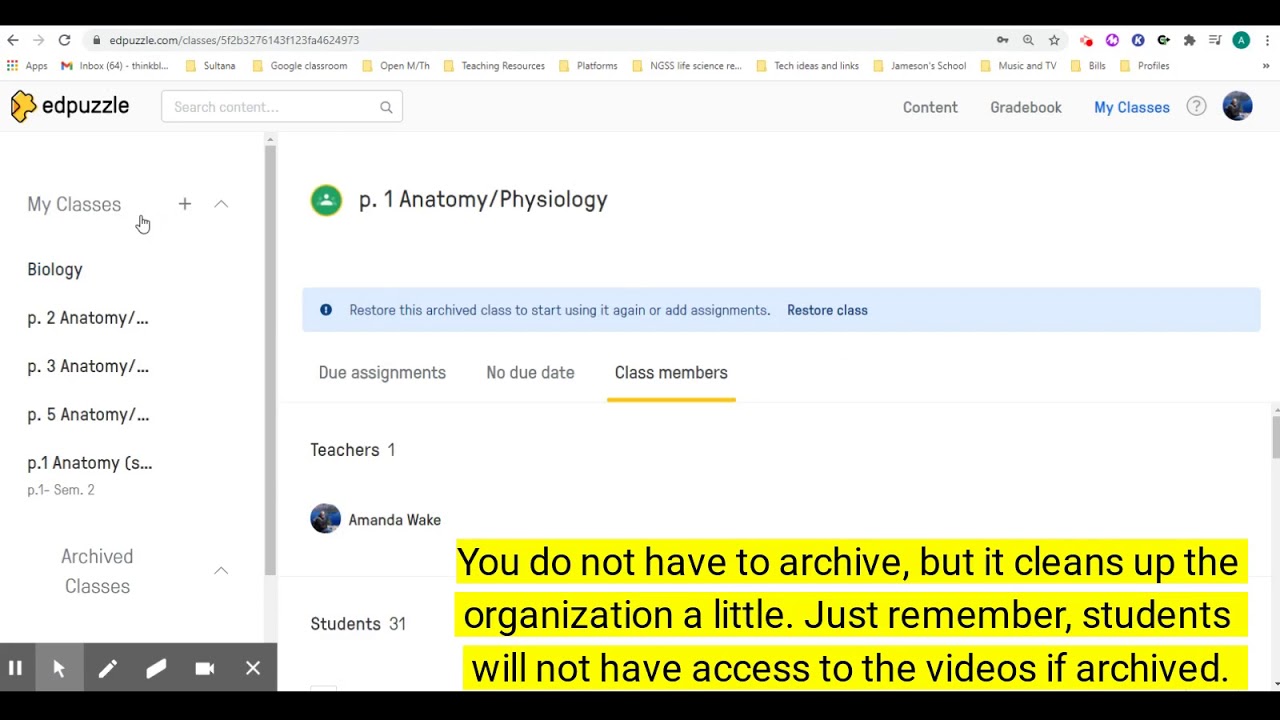The height and width of the screenshot is (720, 1280).
Task: Switch to No due date tab
Action: coord(530,372)
